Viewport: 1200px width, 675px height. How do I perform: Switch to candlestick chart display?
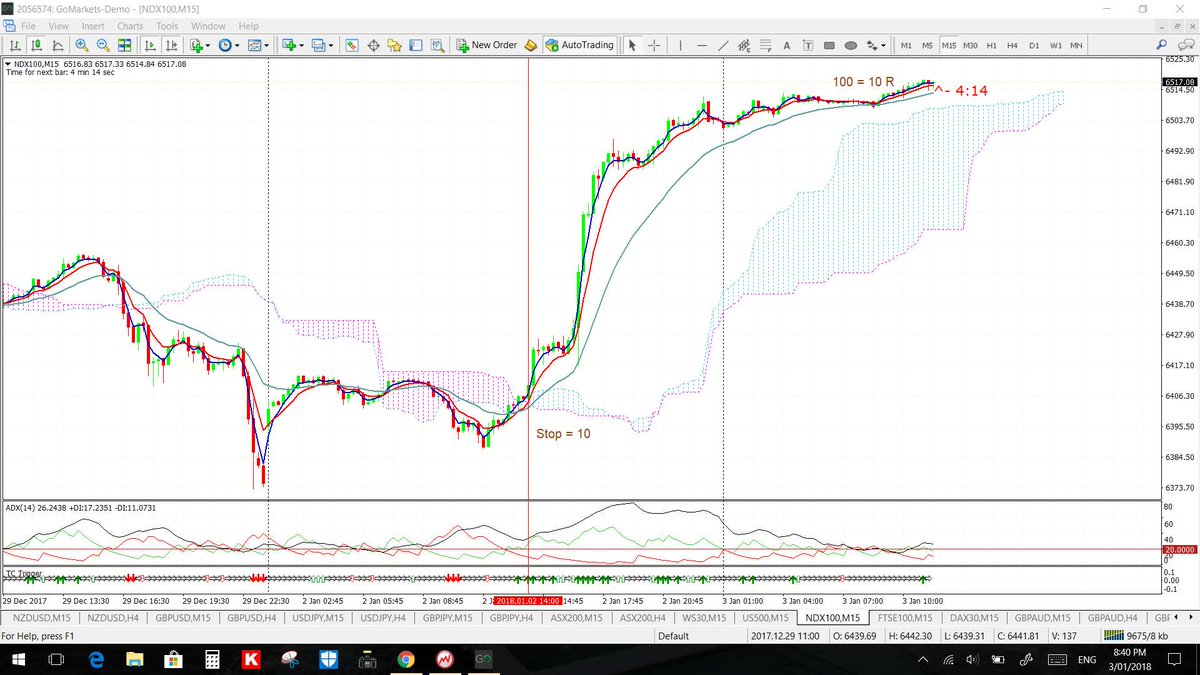37,45
